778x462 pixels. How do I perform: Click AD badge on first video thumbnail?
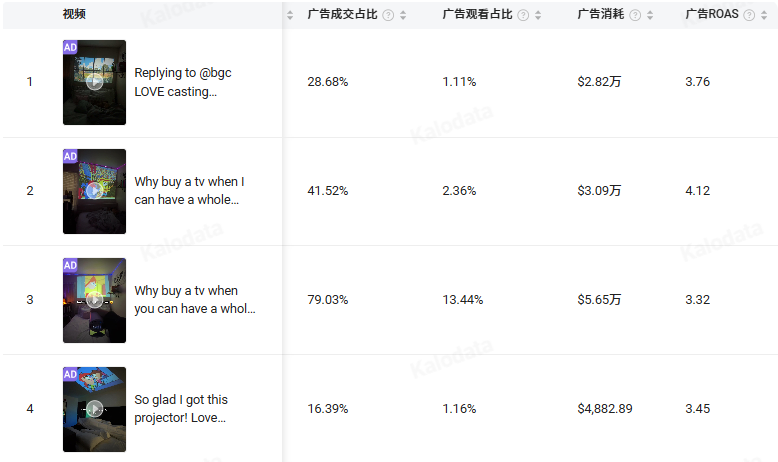pos(70,47)
